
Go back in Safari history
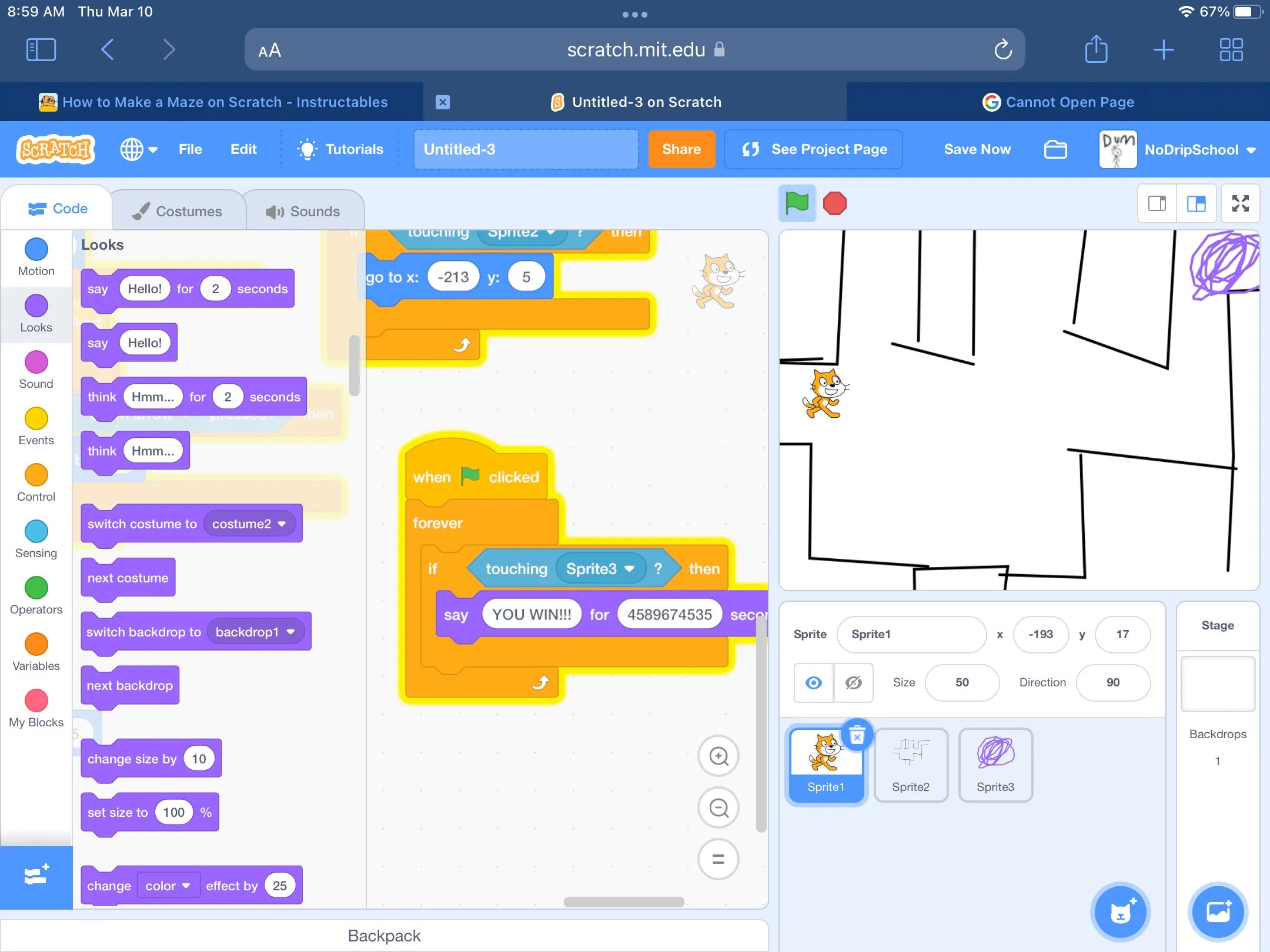click(108, 50)
